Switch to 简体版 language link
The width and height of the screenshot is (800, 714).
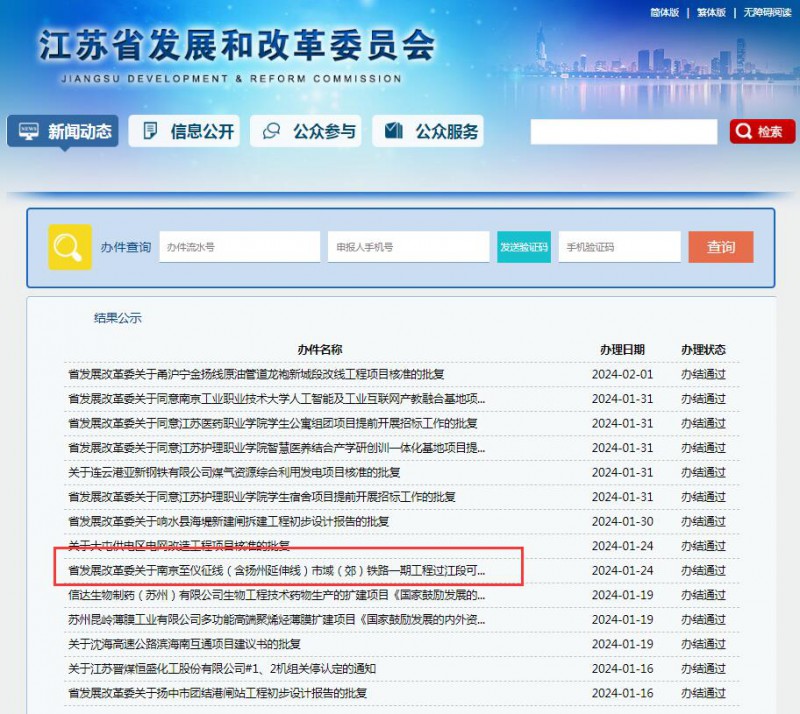click(664, 12)
